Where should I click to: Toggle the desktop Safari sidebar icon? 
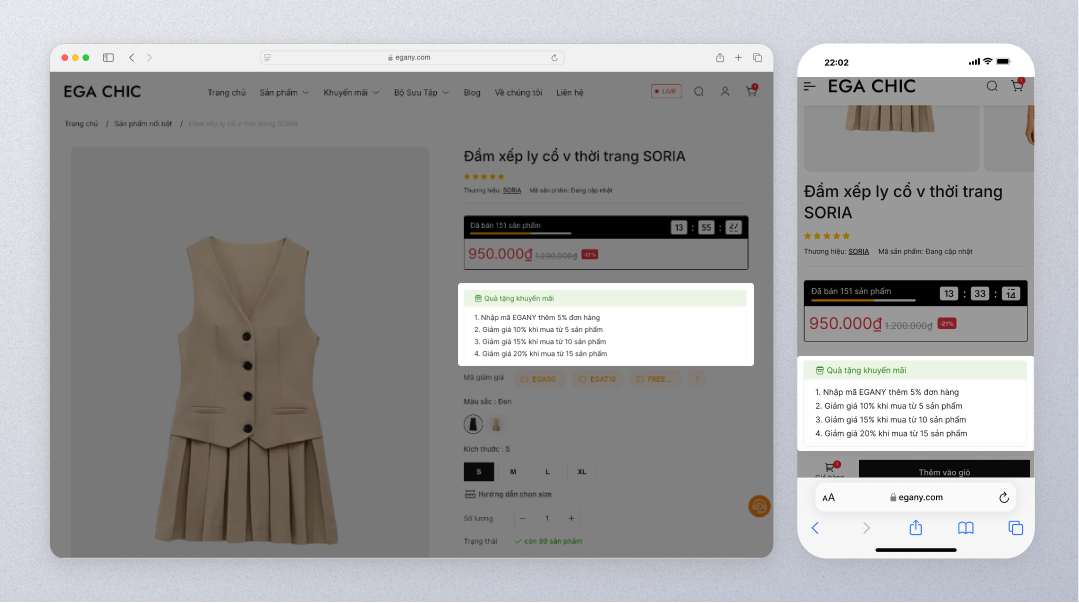[108, 58]
